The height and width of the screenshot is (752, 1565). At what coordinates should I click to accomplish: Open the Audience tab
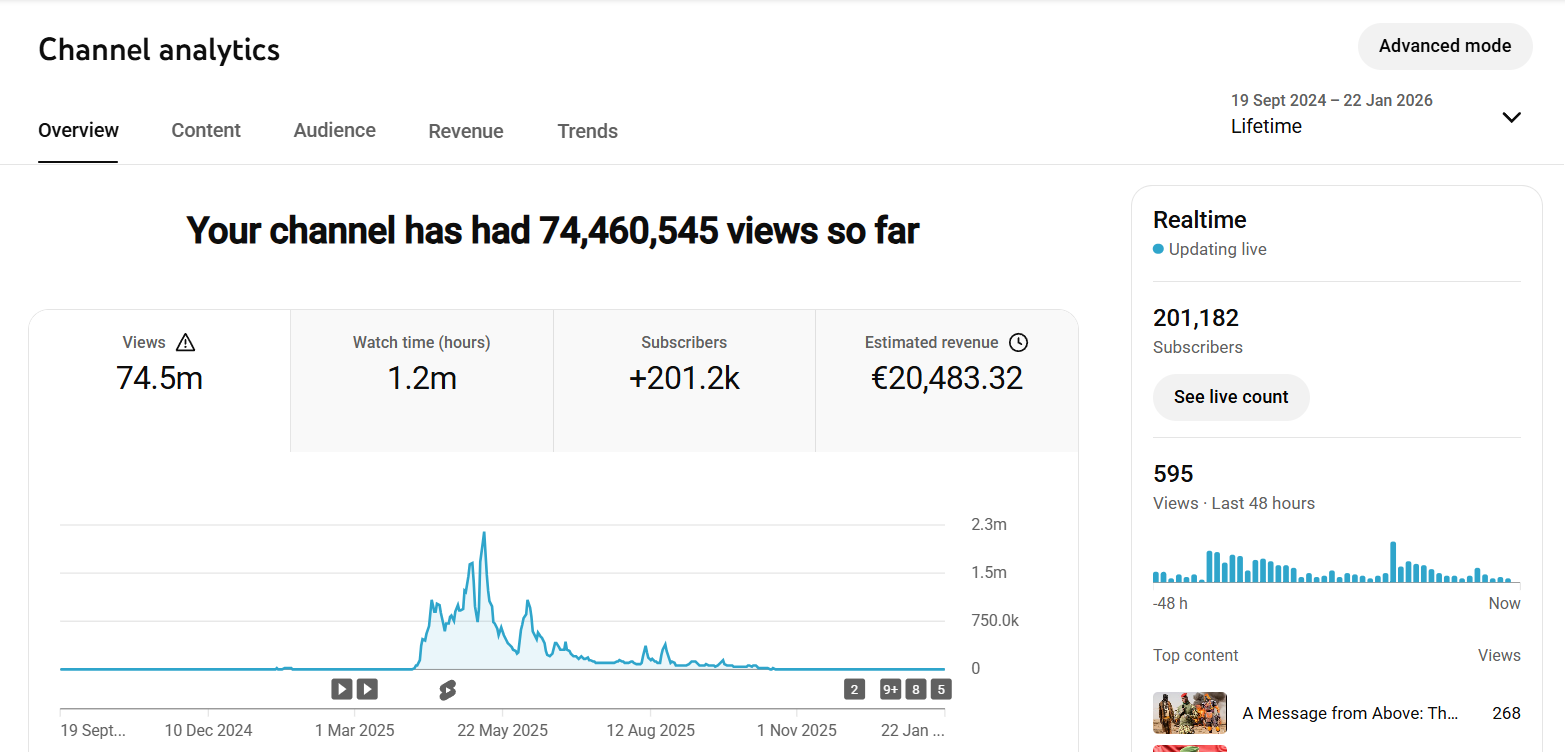335,131
